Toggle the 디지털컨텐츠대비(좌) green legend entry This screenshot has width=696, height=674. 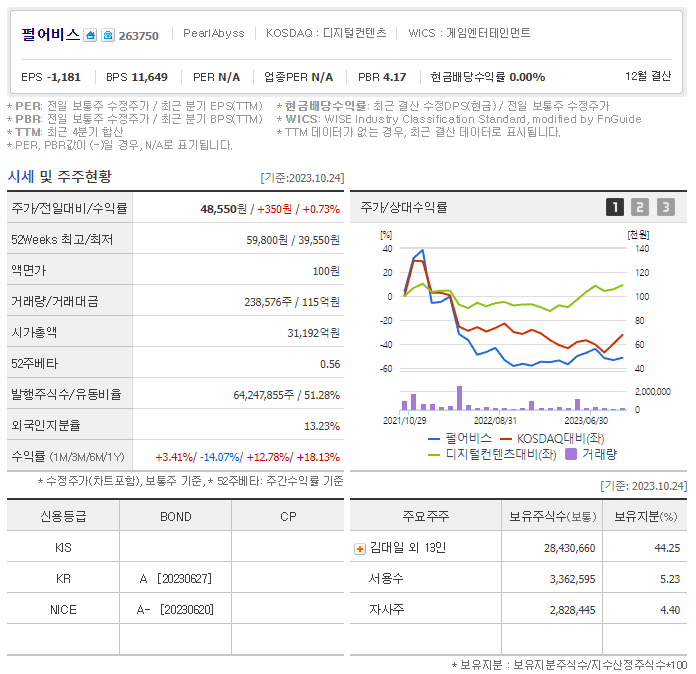click(x=492, y=454)
